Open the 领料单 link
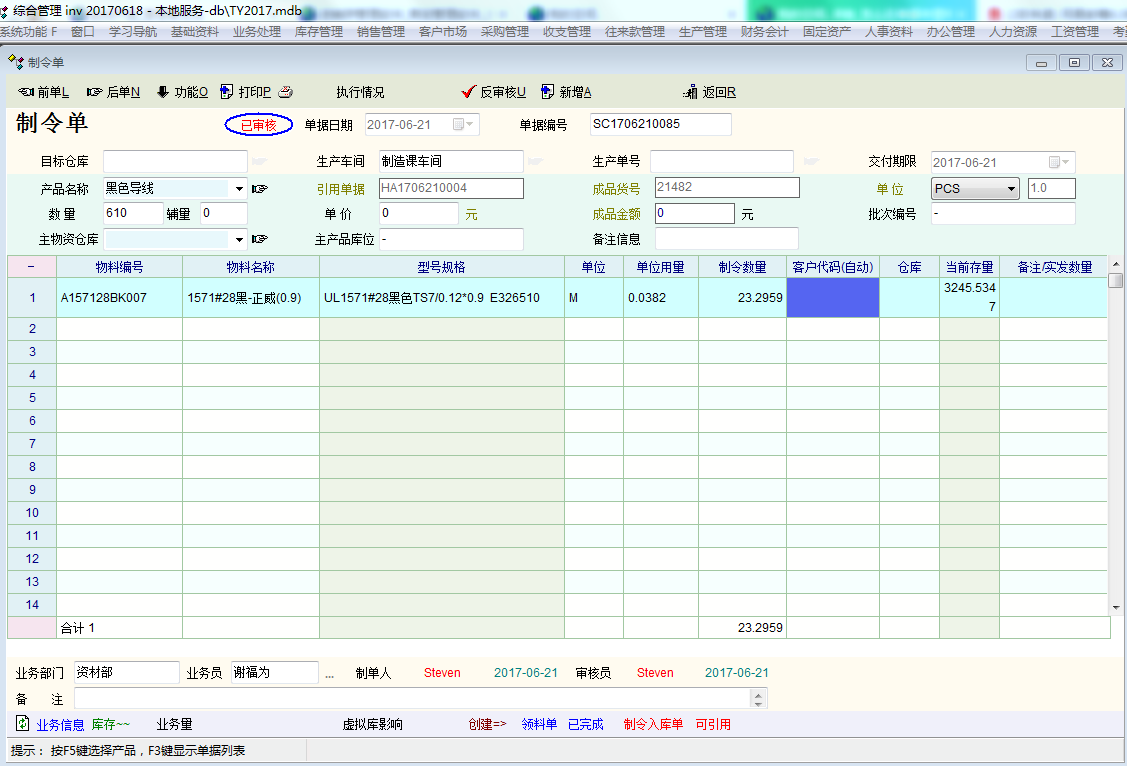 point(539,724)
